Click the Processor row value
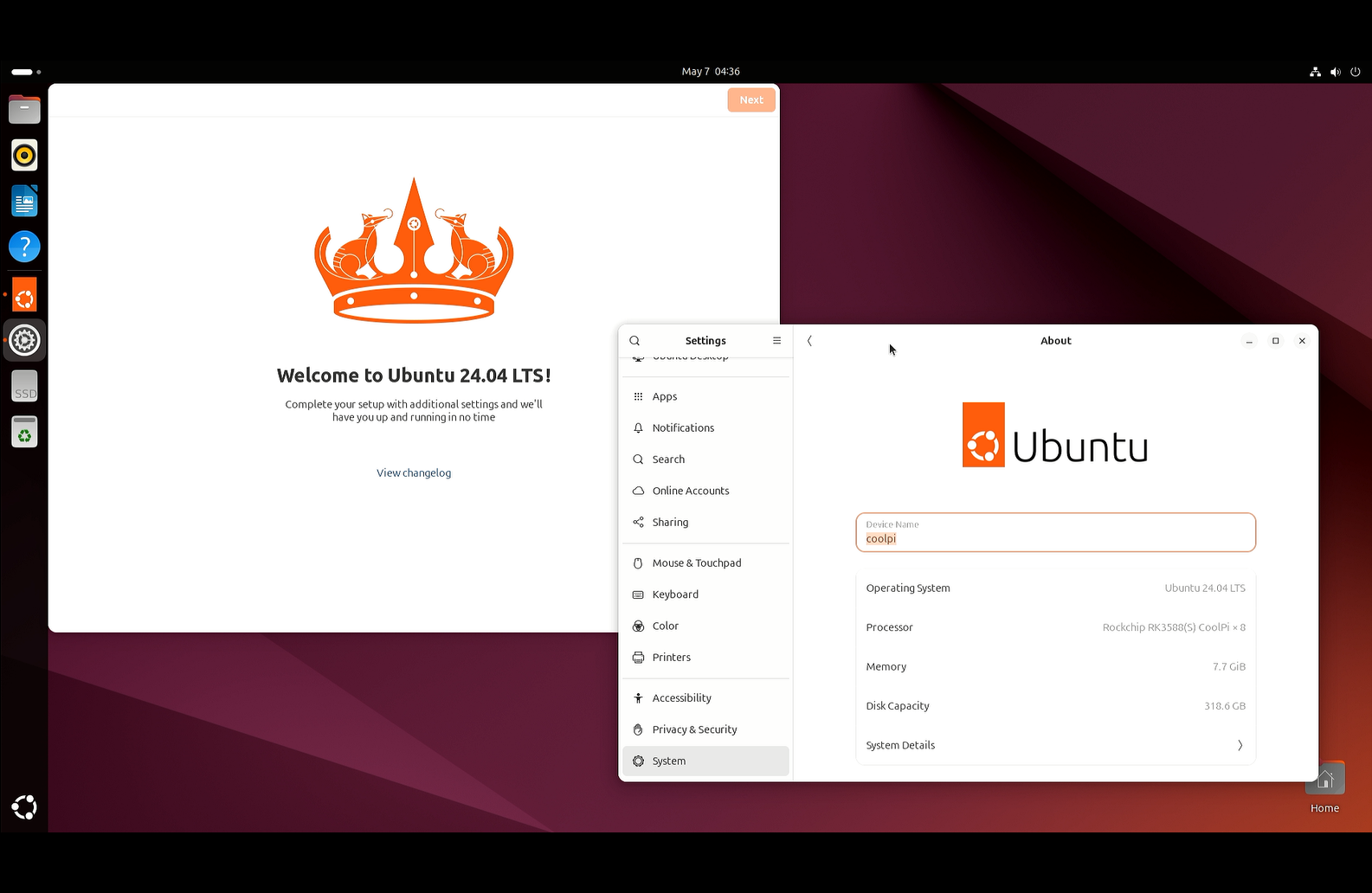 click(1174, 627)
